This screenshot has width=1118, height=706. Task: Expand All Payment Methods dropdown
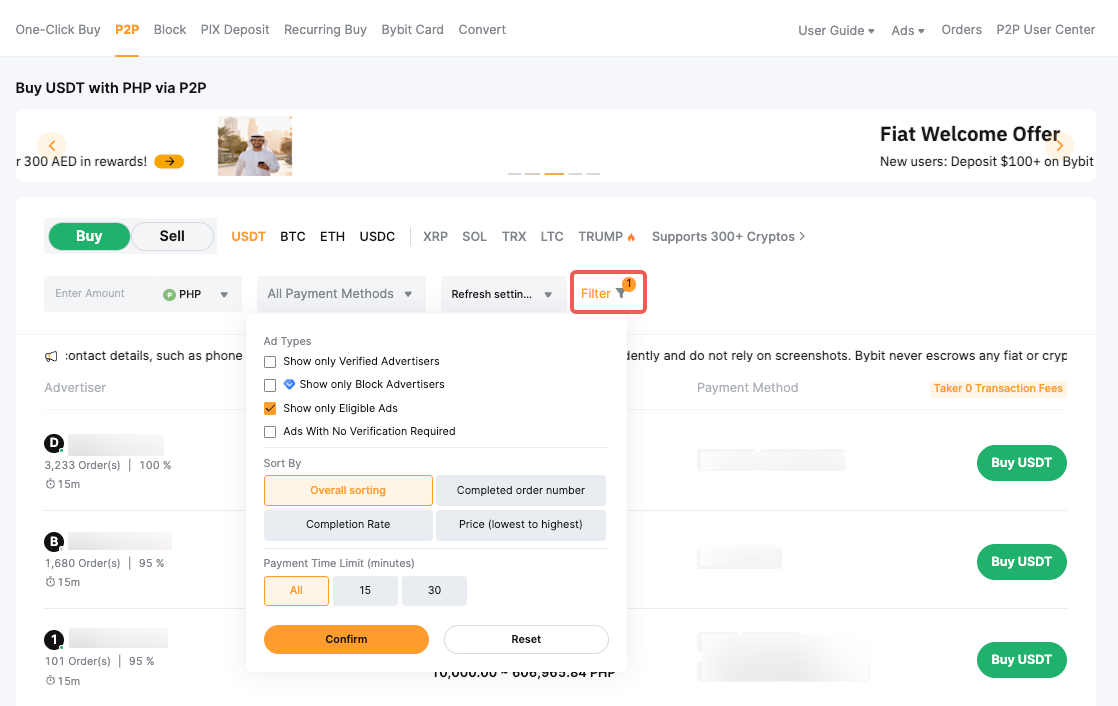pyautogui.click(x=341, y=294)
